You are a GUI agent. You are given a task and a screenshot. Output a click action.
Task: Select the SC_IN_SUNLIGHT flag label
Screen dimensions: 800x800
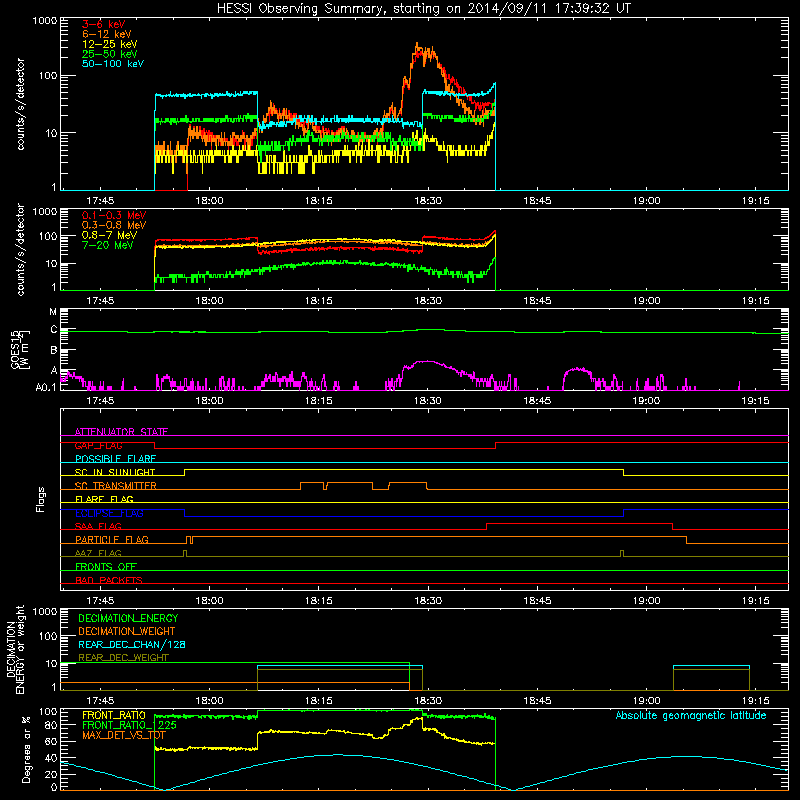115,472
